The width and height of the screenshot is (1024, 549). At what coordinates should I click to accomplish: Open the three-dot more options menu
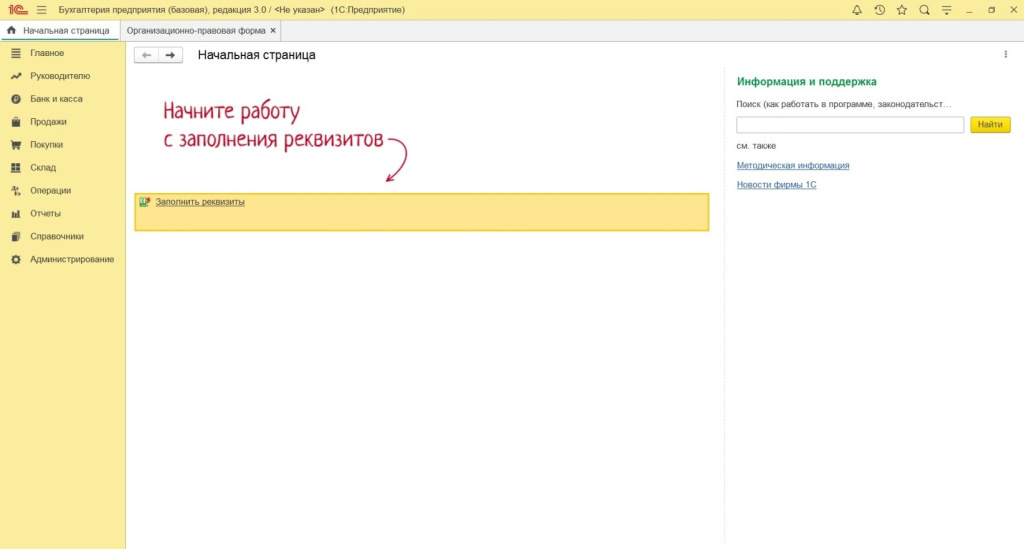point(1005,55)
